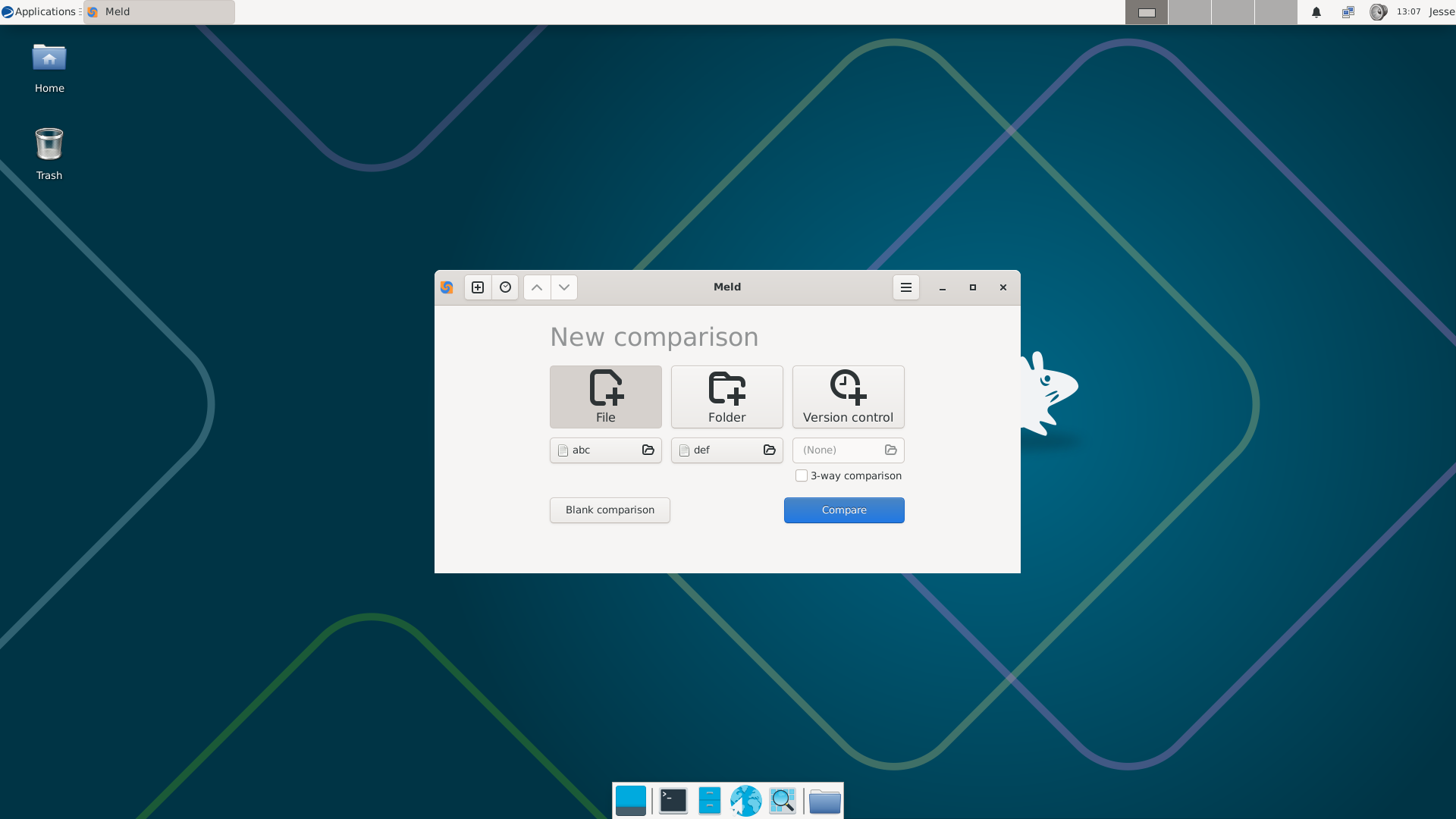Enable 3-way comparison checkbox
This screenshot has width=1456, height=819.
coord(802,475)
